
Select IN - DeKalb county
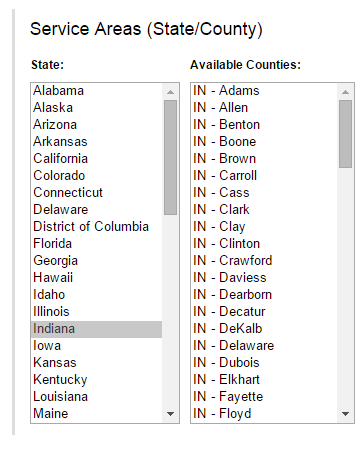click(264, 329)
